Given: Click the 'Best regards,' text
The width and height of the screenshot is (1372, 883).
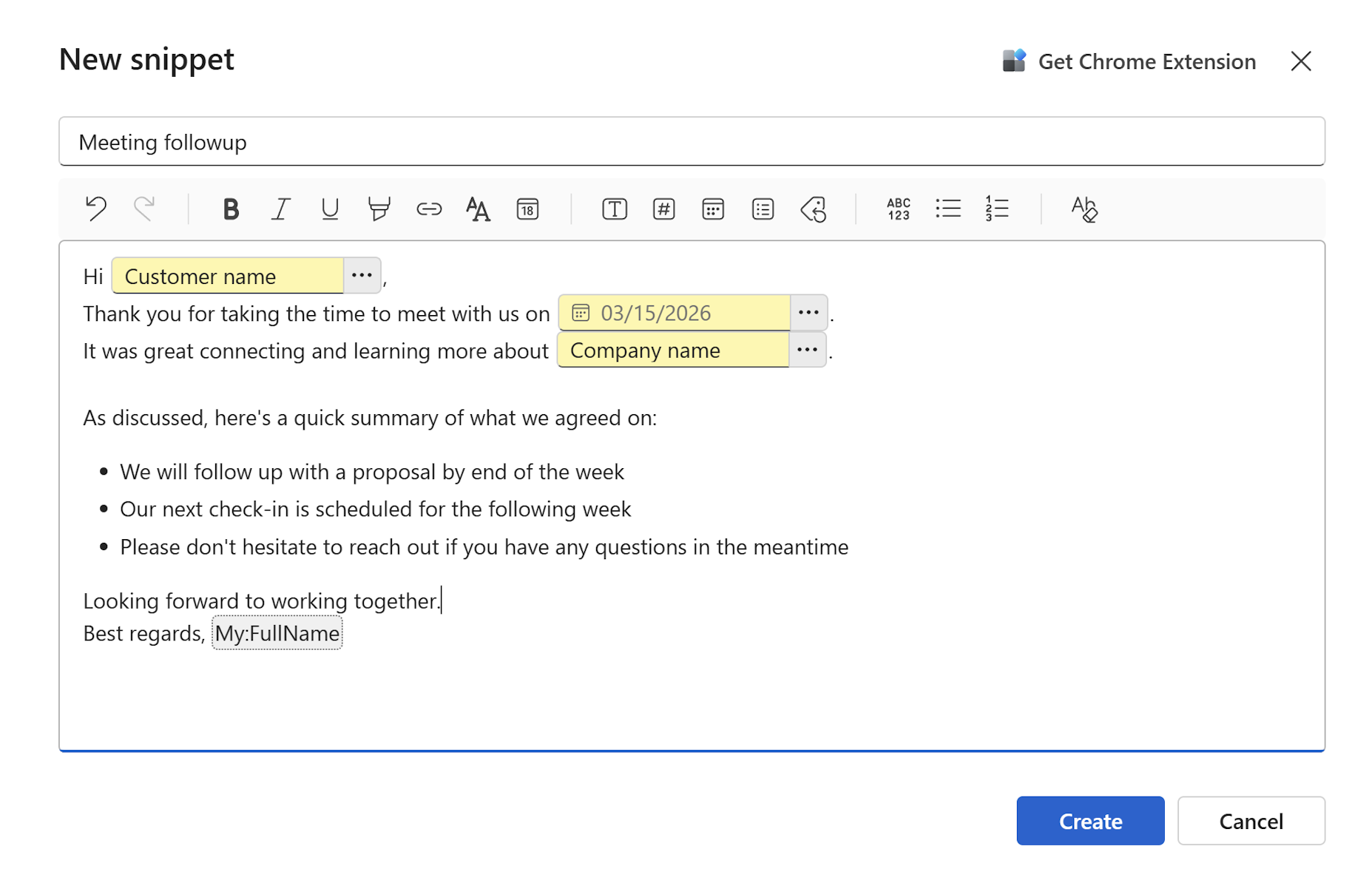Looking at the screenshot, I should 144,634.
